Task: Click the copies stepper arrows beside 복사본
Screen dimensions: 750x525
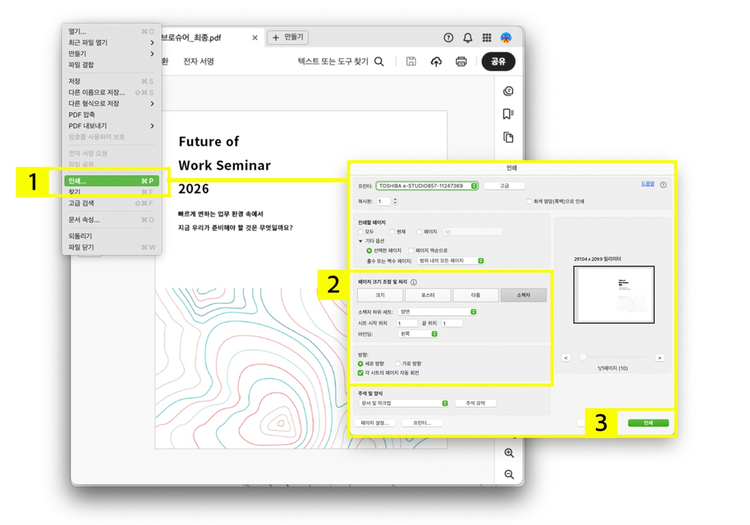Action: click(395, 201)
